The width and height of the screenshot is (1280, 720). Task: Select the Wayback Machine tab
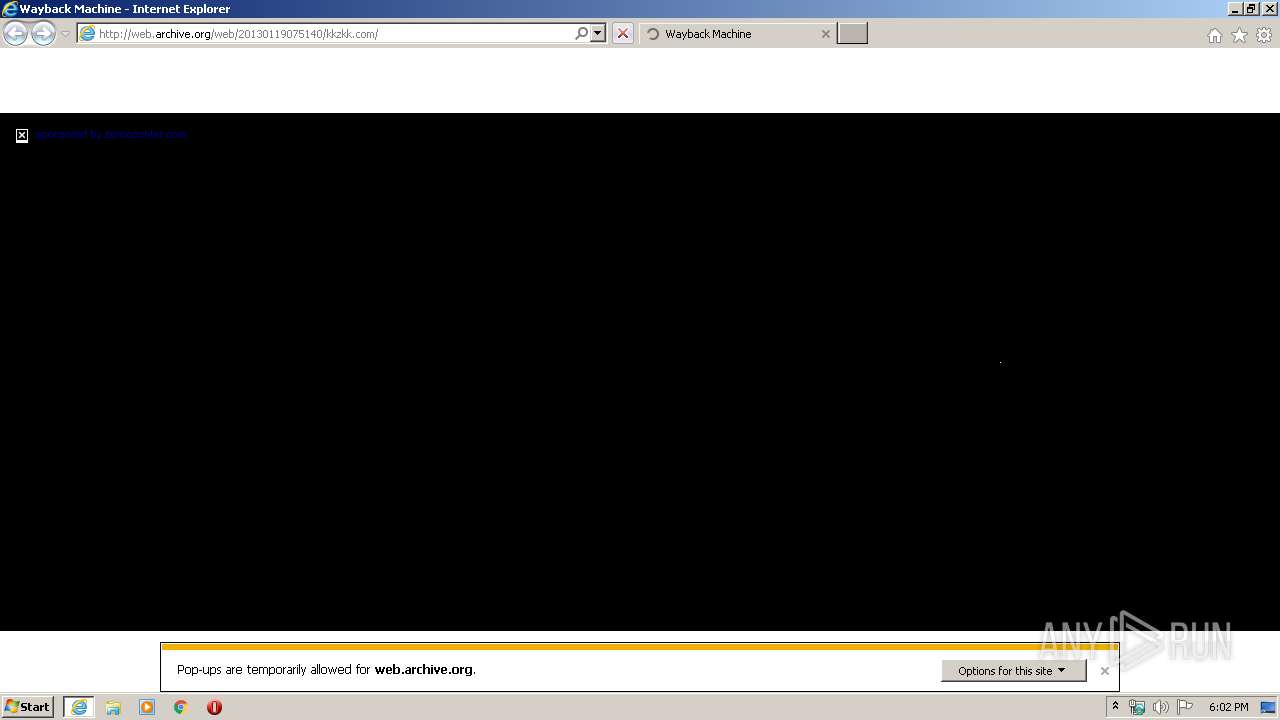click(x=737, y=34)
